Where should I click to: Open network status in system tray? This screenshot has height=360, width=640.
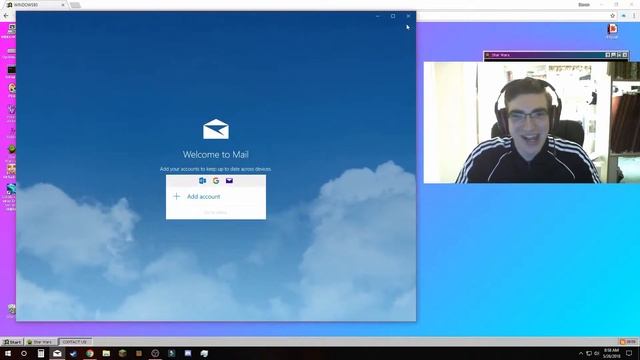point(589,353)
